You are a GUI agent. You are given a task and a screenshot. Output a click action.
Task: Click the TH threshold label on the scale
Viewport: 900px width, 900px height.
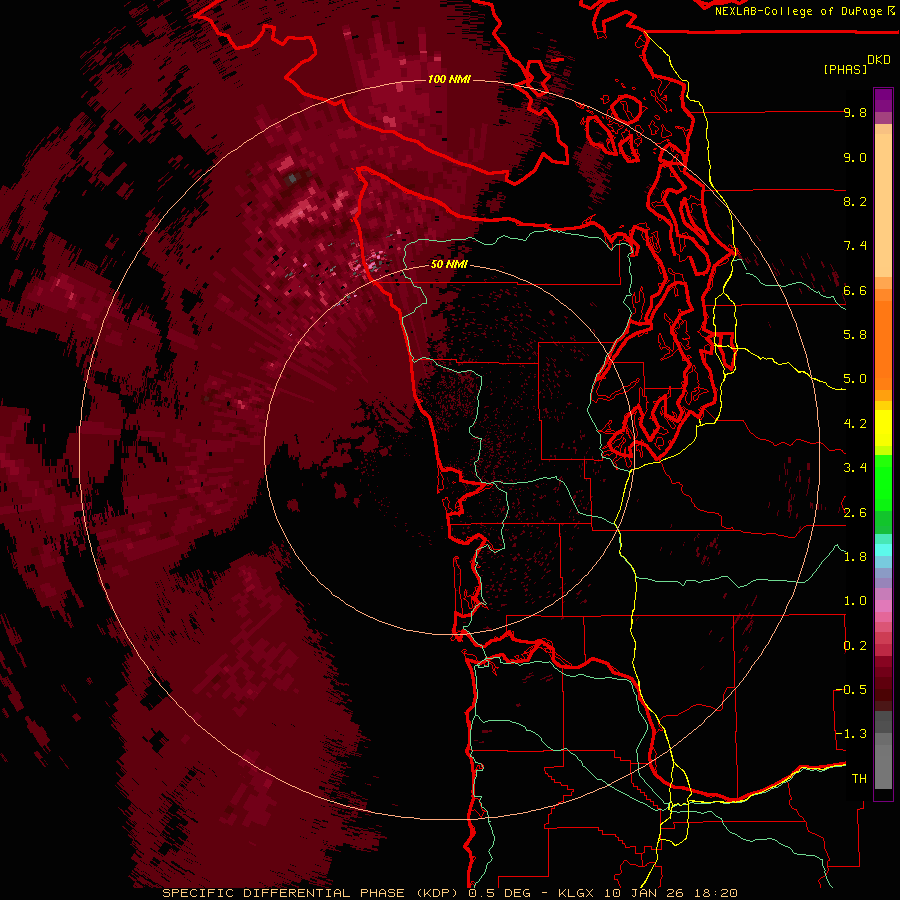click(859, 779)
